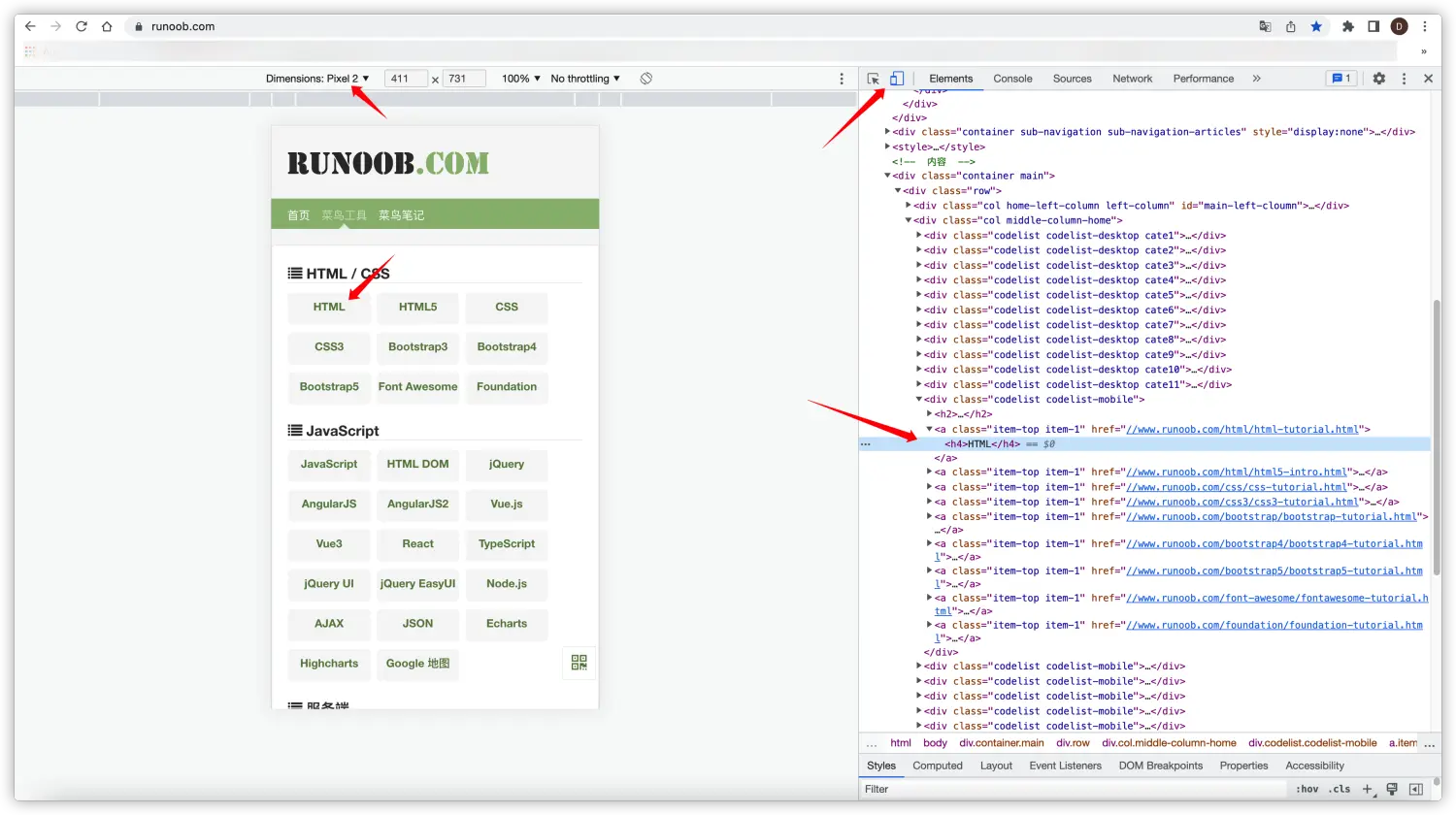Click the rotate screen icon
The width and height of the screenshot is (1456, 815).
[646, 79]
